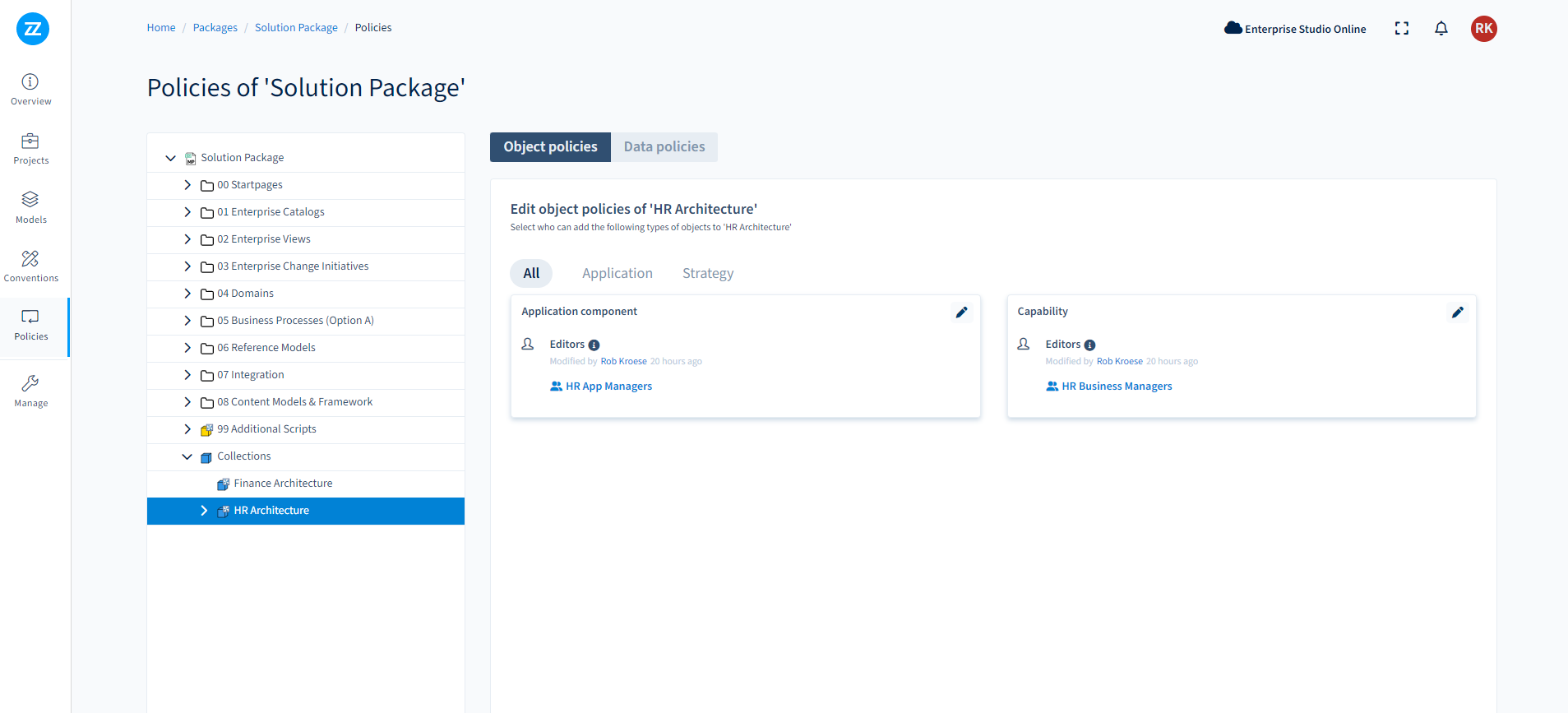
Task: Collapse the Collections node
Action: click(x=187, y=456)
